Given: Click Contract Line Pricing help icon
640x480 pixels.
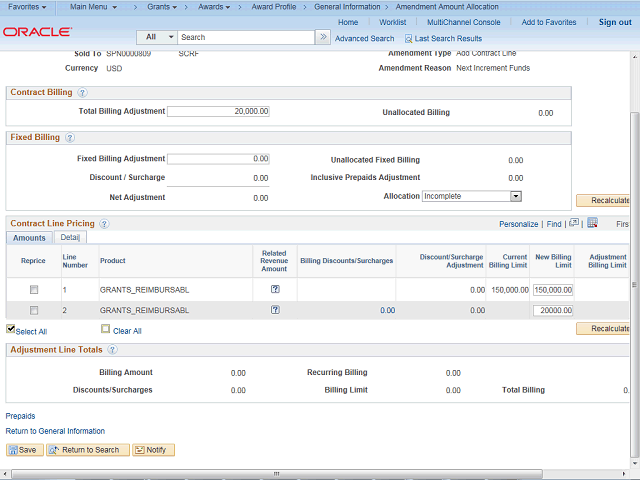Looking at the screenshot, I should tap(104, 224).
